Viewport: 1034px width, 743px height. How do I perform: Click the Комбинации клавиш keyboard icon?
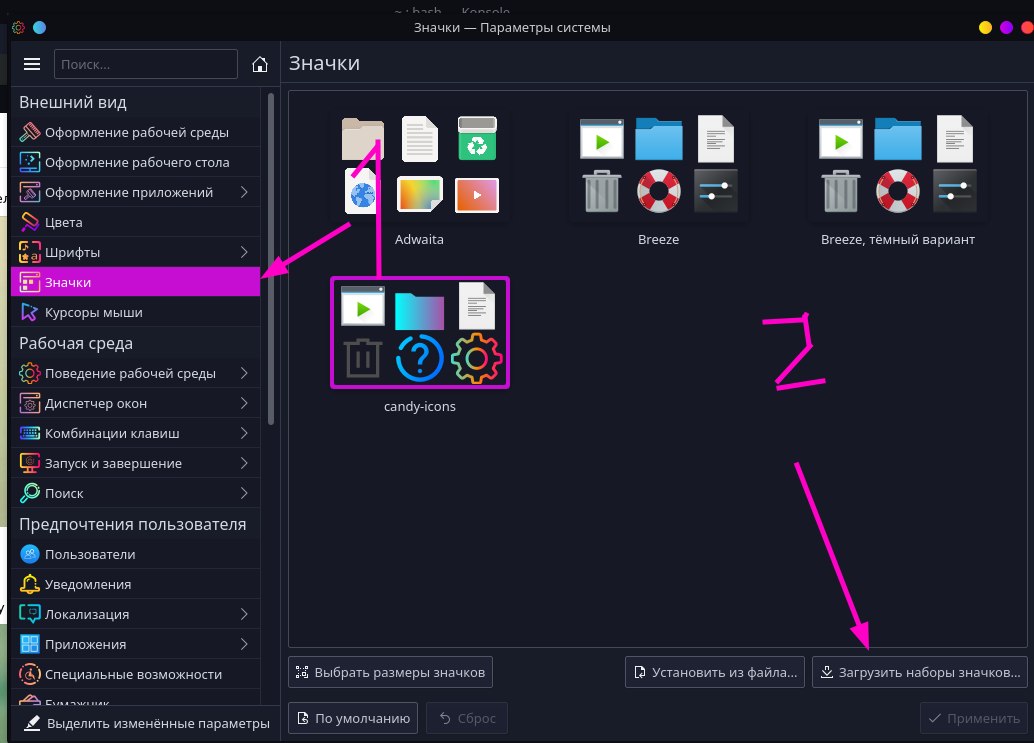[x=30, y=433]
